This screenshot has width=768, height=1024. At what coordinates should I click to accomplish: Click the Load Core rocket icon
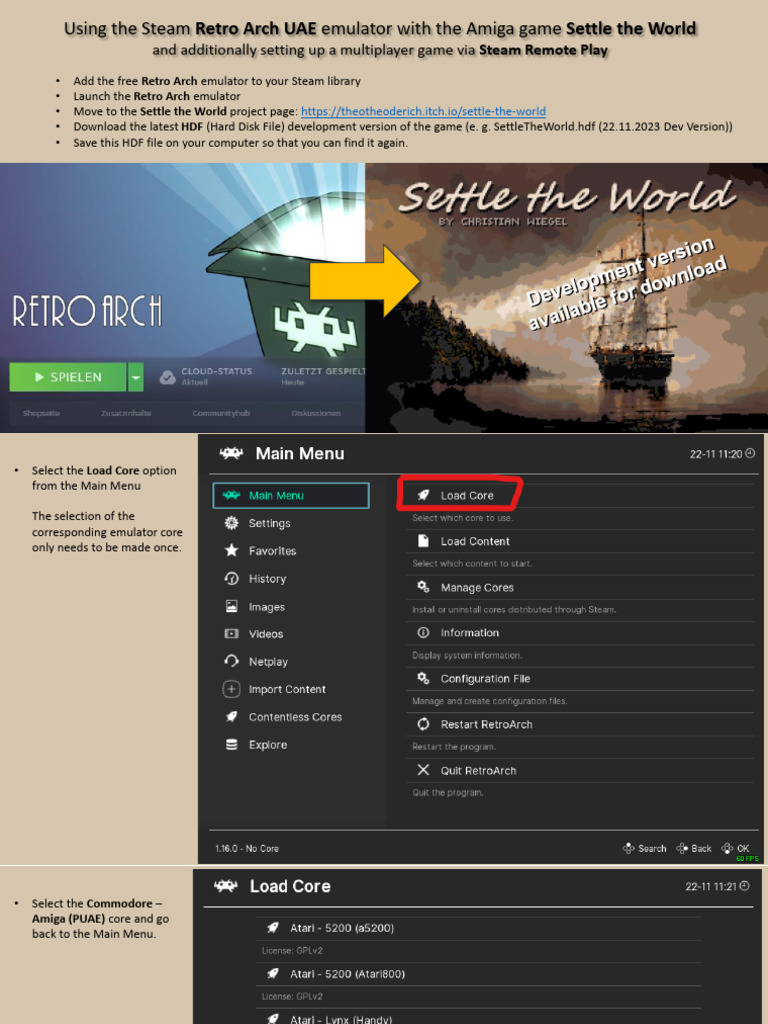tap(423, 495)
